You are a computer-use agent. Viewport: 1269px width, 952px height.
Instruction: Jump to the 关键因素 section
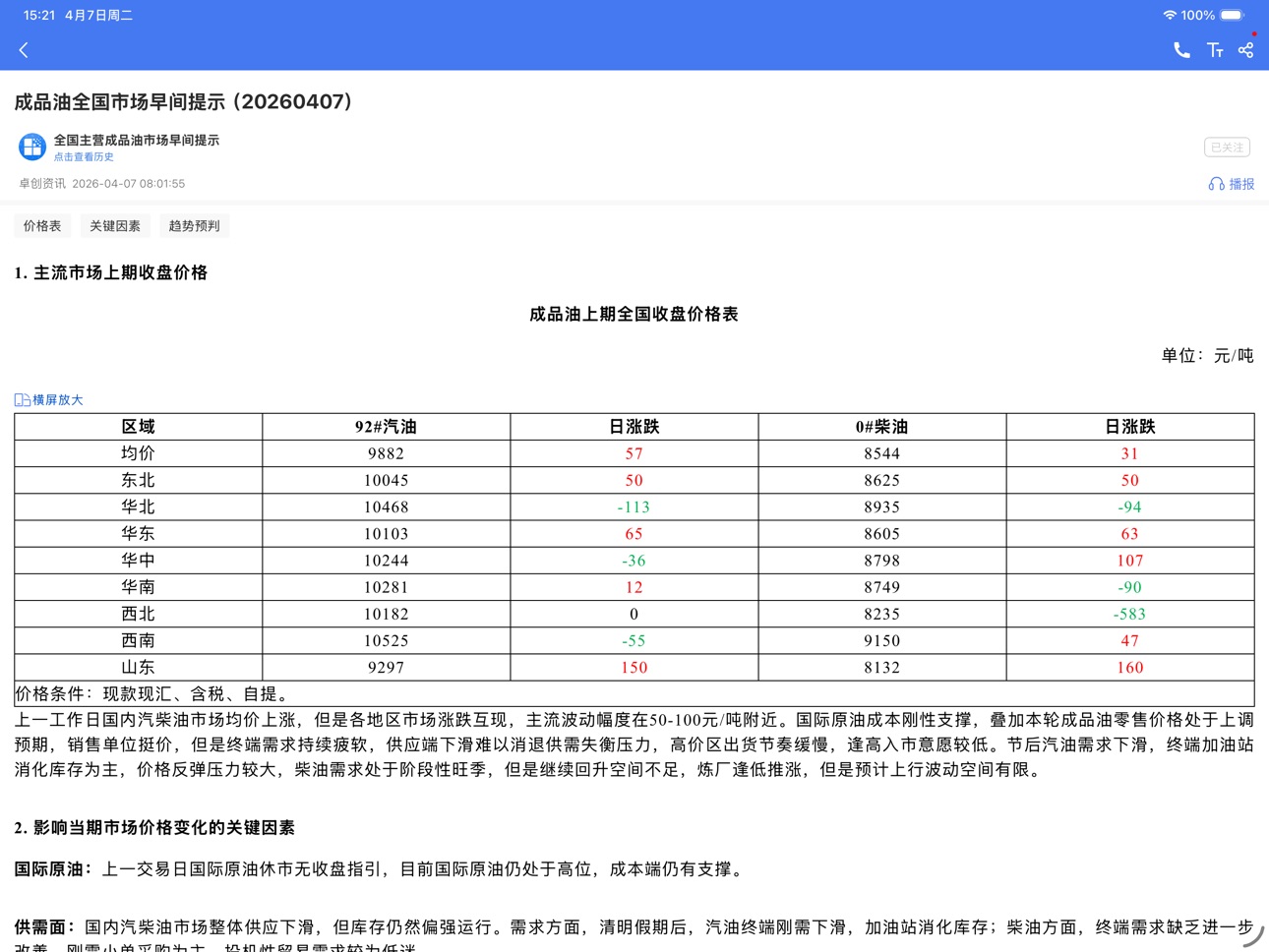(115, 226)
